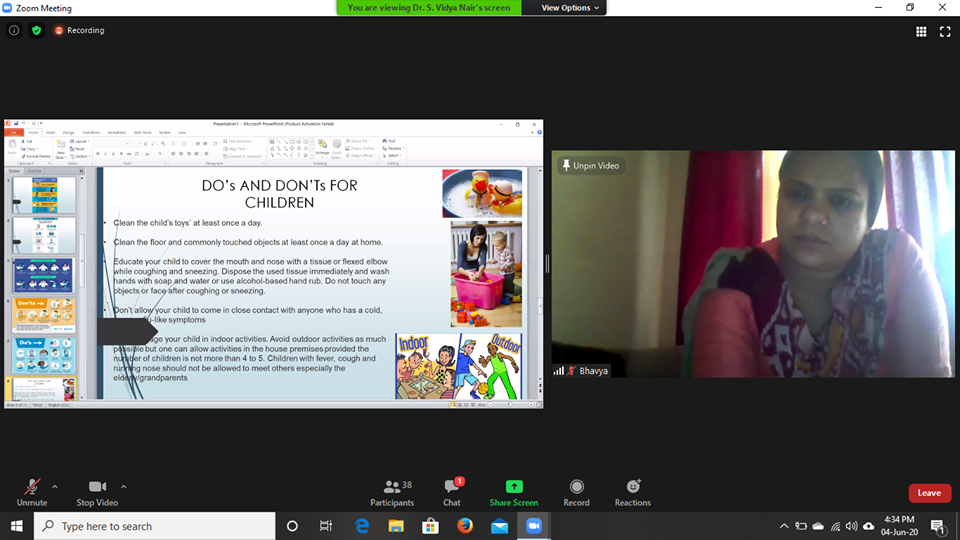Open the Participants panel
Viewport: 960px width, 540px height.
click(x=392, y=491)
